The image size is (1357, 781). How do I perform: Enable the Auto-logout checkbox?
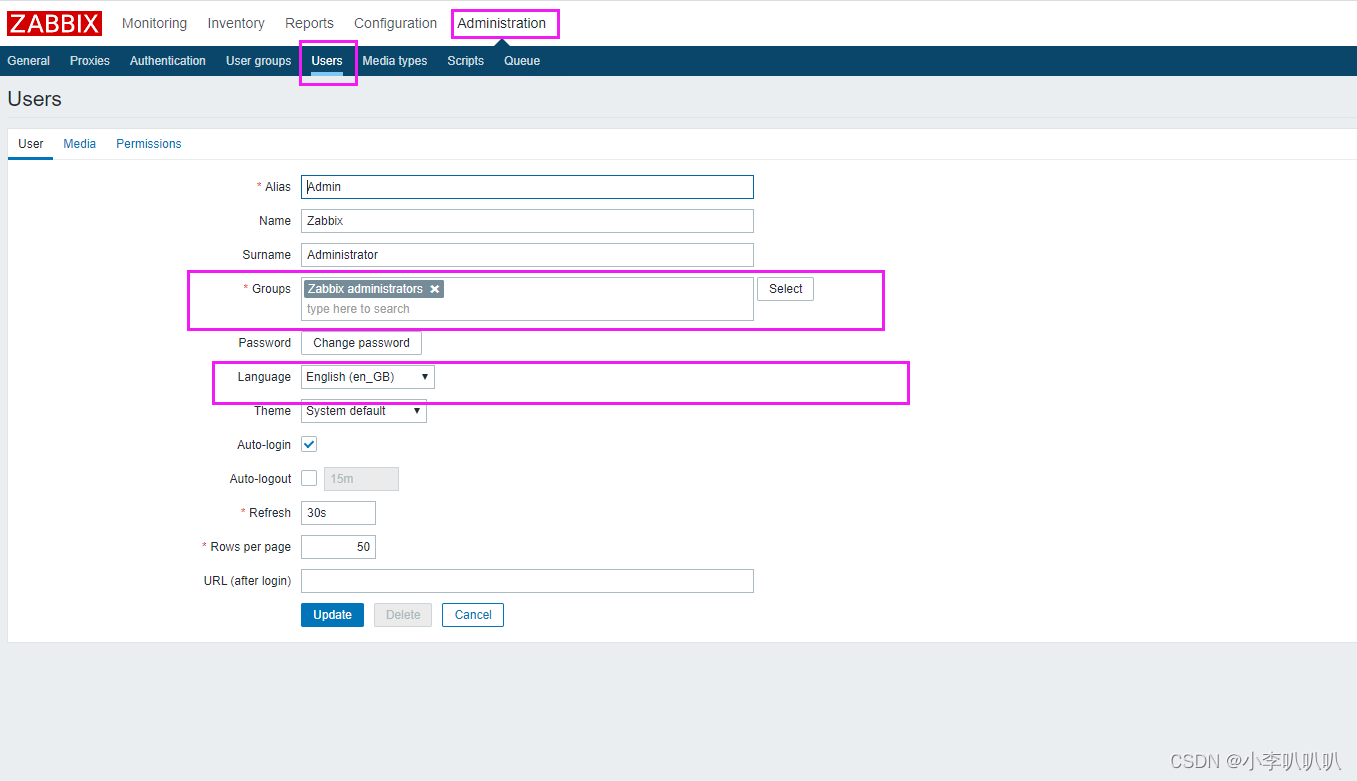pyautogui.click(x=309, y=479)
